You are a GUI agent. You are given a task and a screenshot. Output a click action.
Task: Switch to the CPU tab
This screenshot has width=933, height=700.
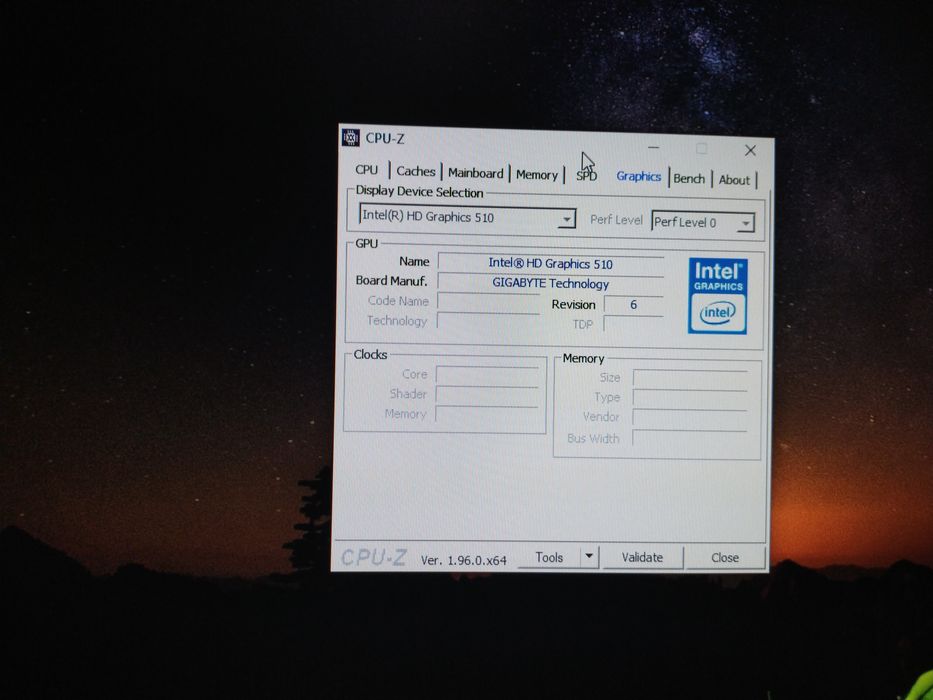point(367,170)
